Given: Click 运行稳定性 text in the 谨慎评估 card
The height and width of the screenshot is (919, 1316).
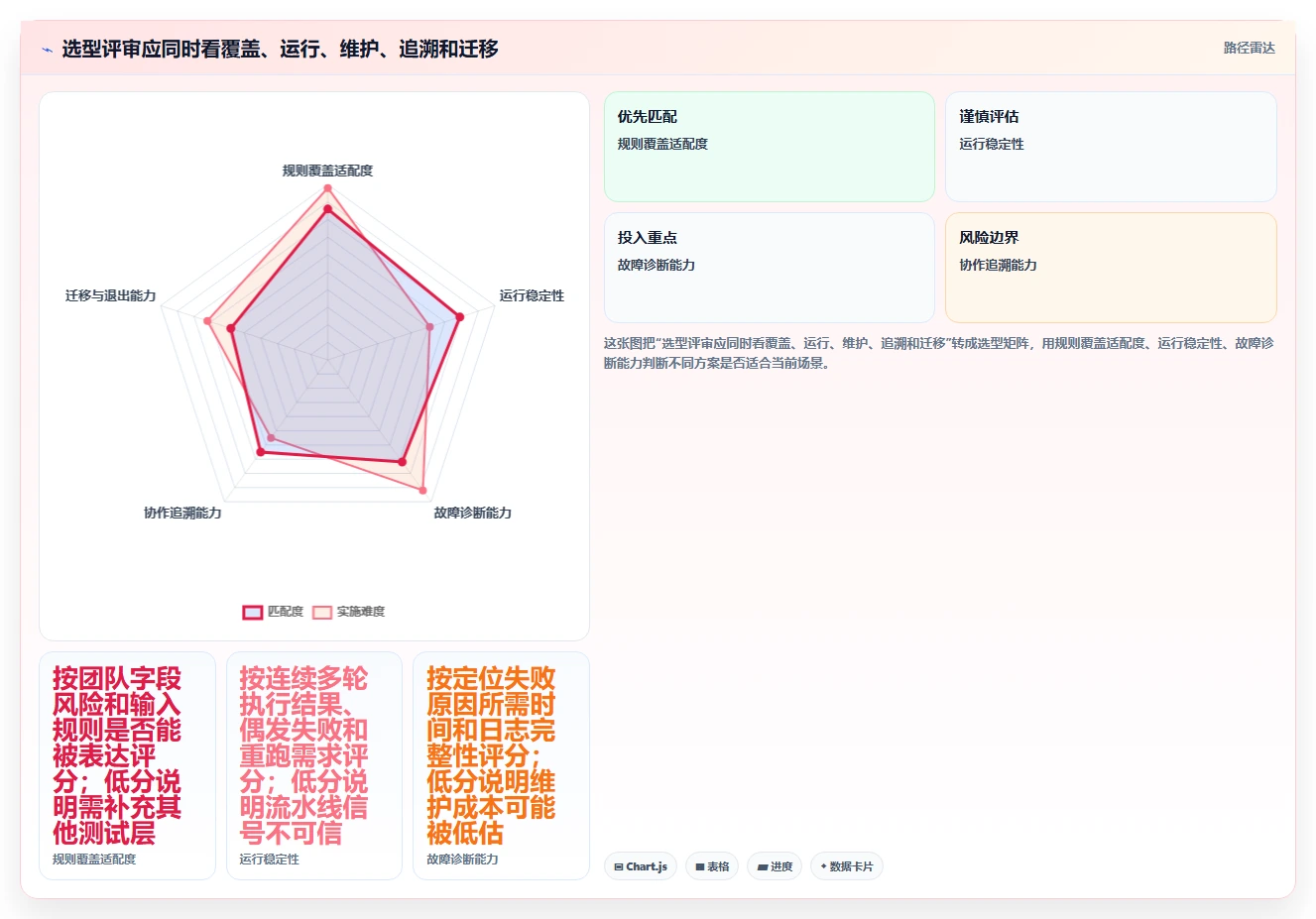Looking at the screenshot, I should pyautogui.click(x=992, y=144).
